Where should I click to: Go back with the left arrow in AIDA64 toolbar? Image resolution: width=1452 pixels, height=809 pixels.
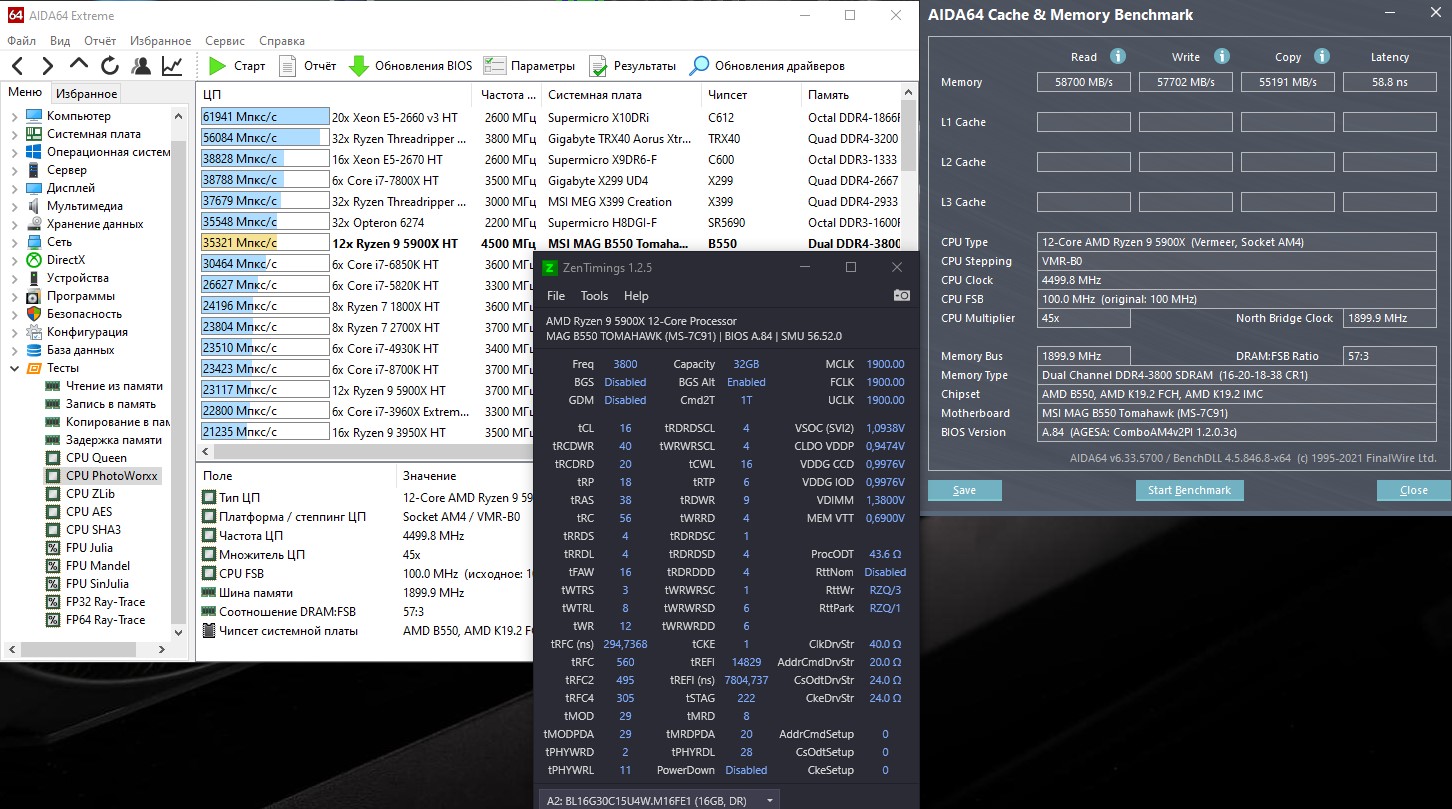(x=17, y=66)
